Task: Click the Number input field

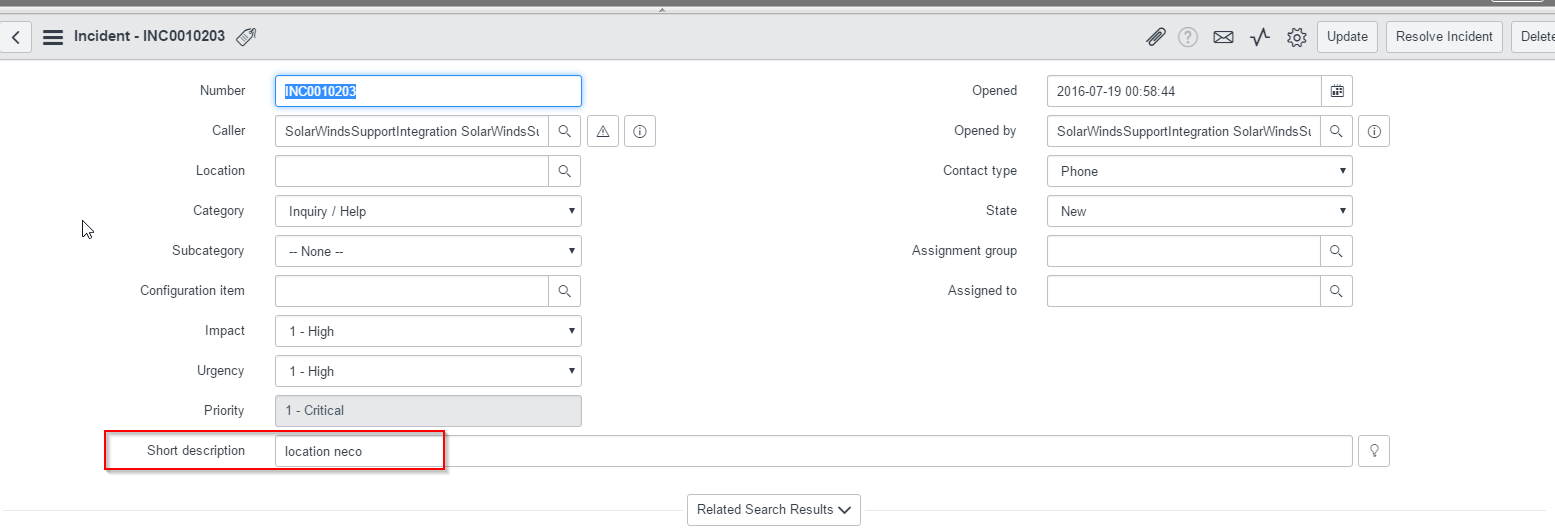Action: coord(428,91)
